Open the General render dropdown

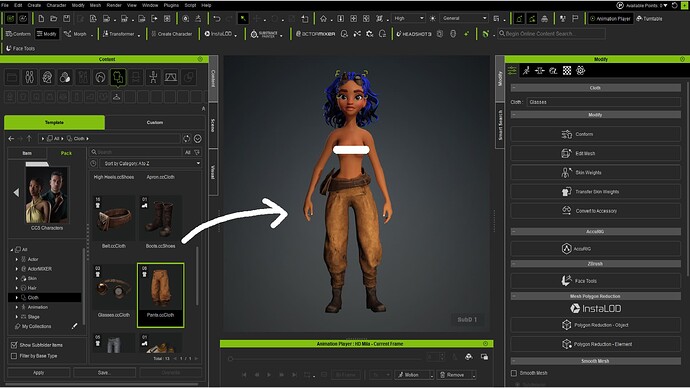pos(464,18)
